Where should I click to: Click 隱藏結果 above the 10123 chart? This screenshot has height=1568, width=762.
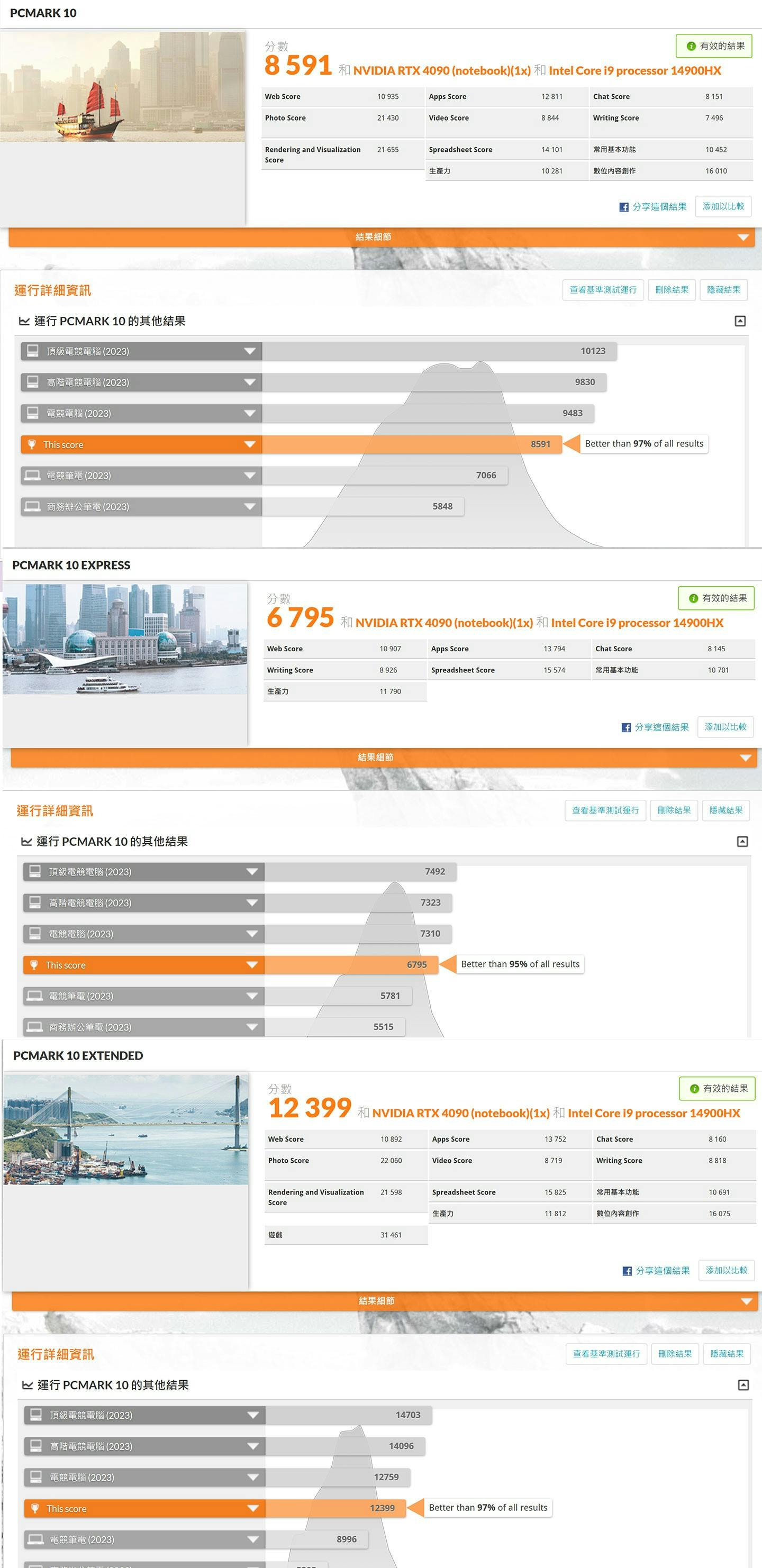point(723,290)
